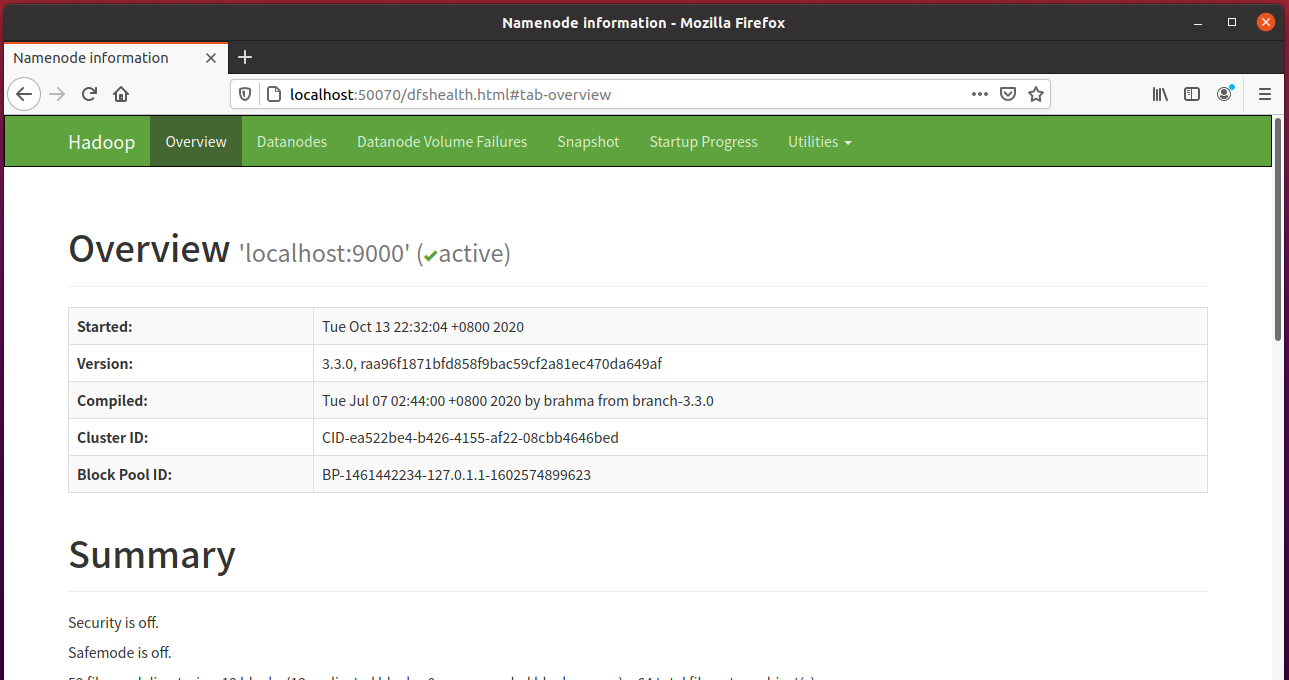Bookmark this page with the star icon
This screenshot has height=680, width=1289.
[x=1036, y=94]
